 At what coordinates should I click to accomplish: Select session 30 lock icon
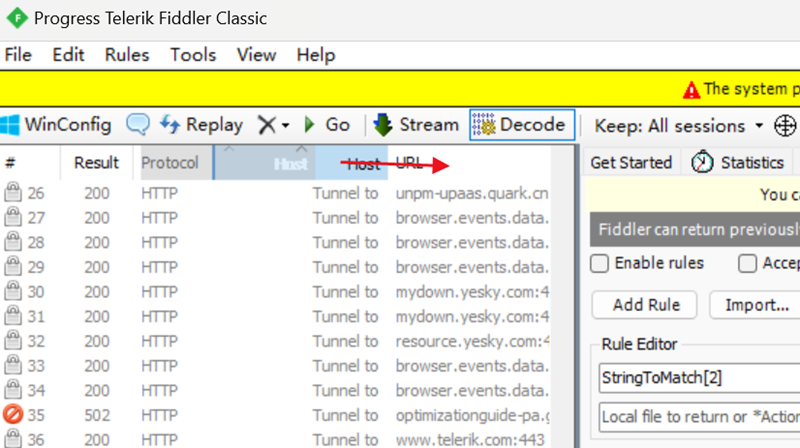[x=13, y=291]
